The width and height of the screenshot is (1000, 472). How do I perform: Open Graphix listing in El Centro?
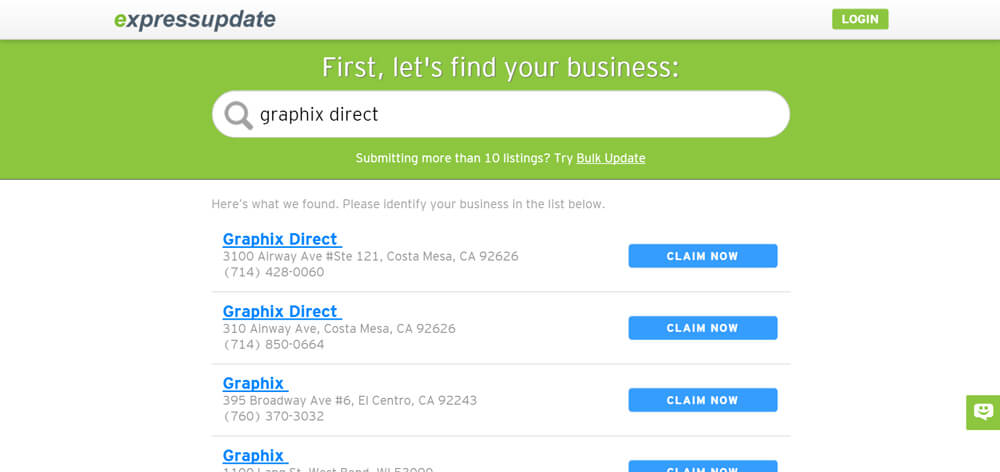254,383
